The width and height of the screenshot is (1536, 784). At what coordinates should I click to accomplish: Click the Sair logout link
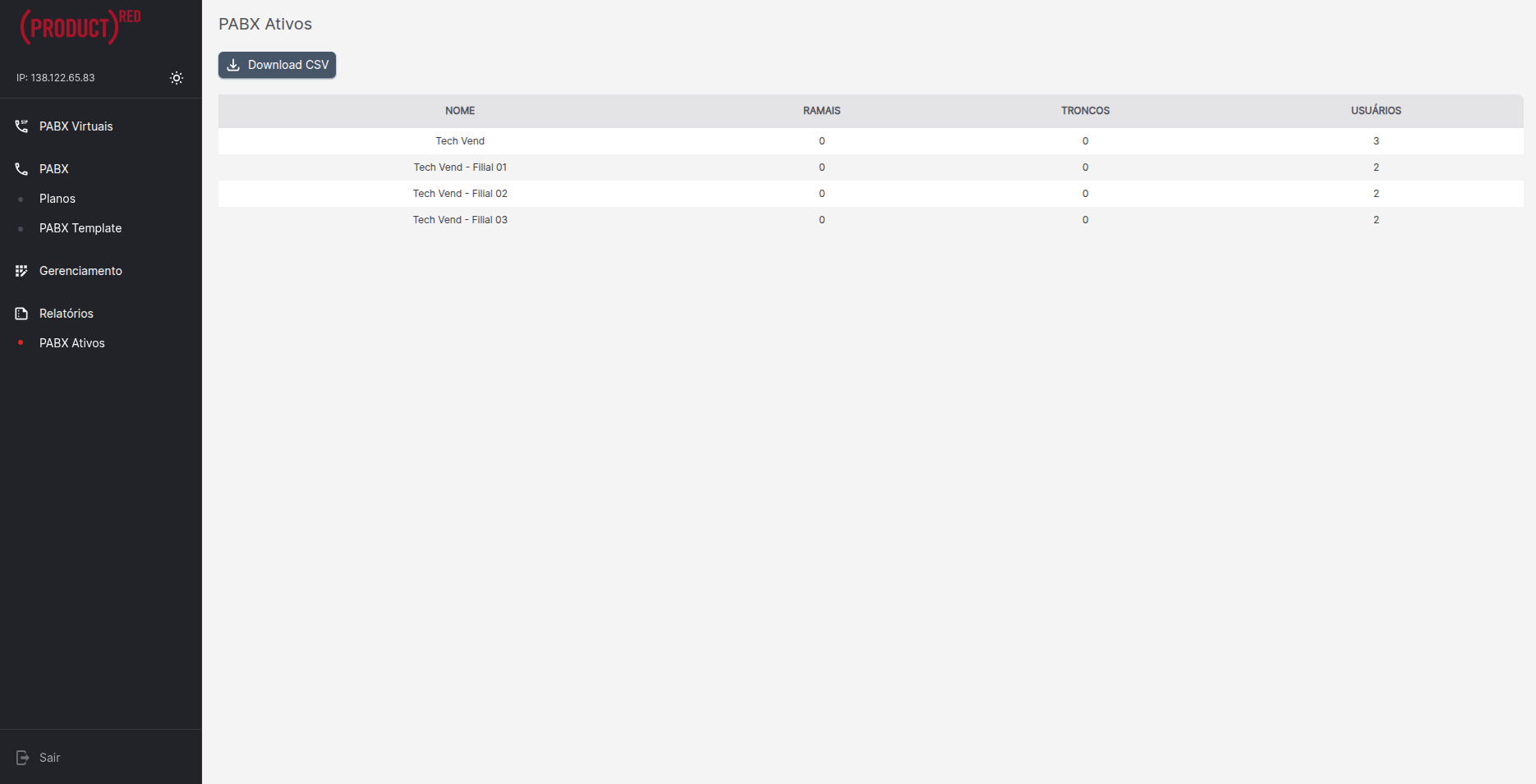pos(50,758)
